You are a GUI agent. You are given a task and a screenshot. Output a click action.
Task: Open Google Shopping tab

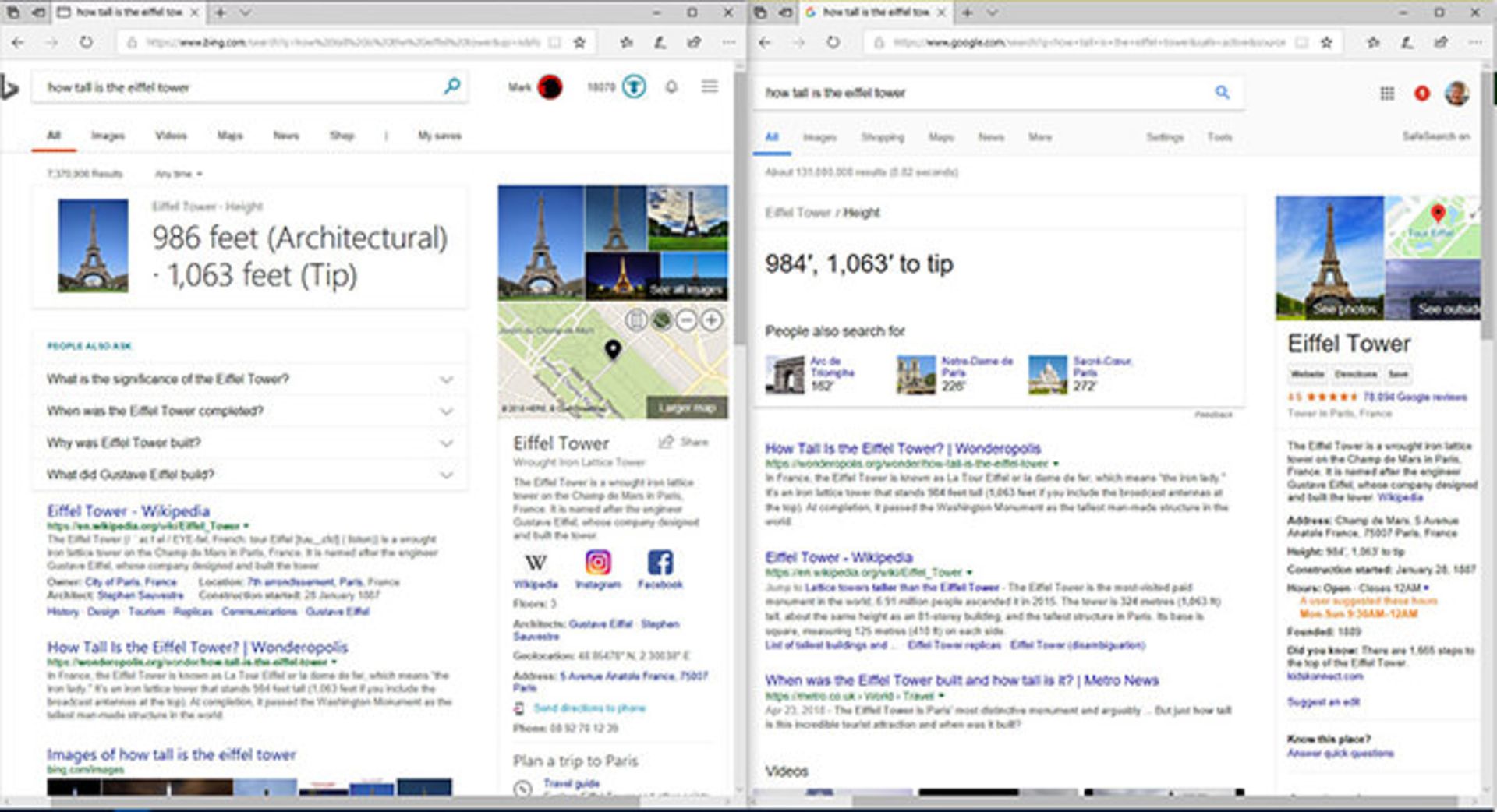coord(882,137)
